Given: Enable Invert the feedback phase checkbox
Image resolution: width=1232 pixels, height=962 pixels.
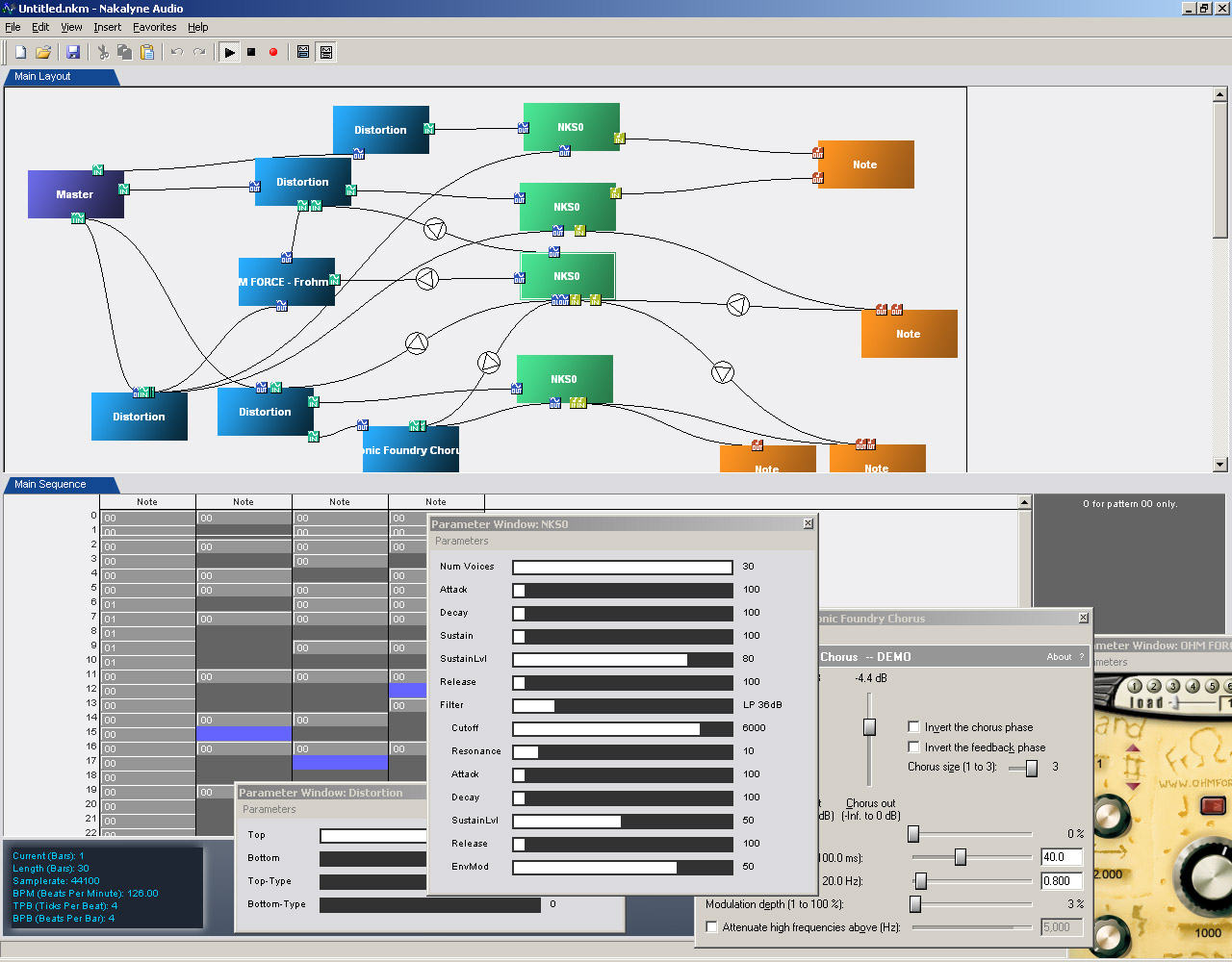Looking at the screenshot, I should tap(914, 747).
